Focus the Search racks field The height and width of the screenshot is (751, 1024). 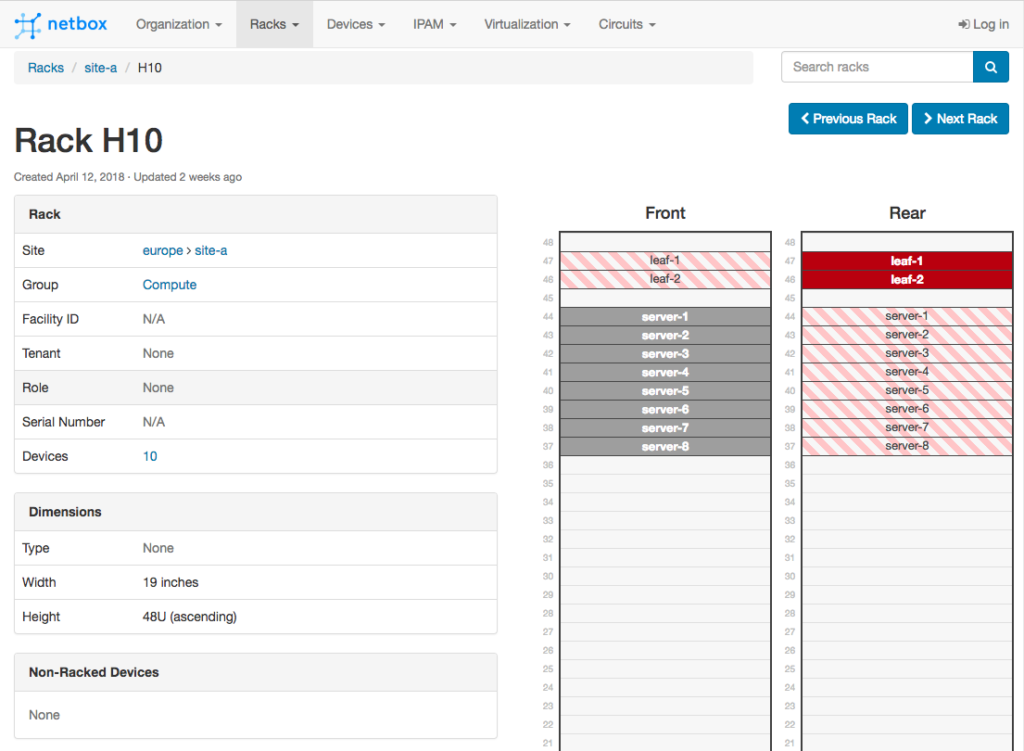click(876, 67)
